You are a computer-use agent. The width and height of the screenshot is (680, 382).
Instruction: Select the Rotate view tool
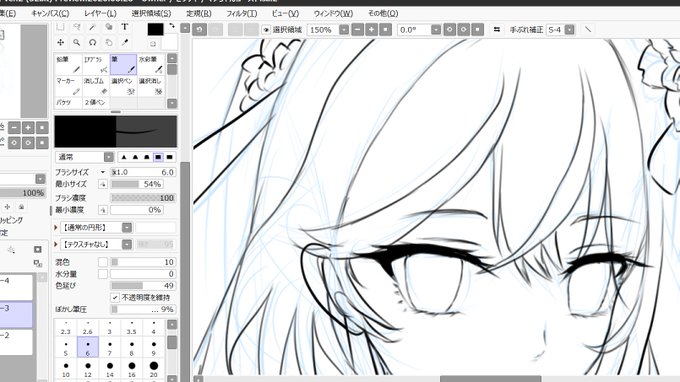[93, 42]
